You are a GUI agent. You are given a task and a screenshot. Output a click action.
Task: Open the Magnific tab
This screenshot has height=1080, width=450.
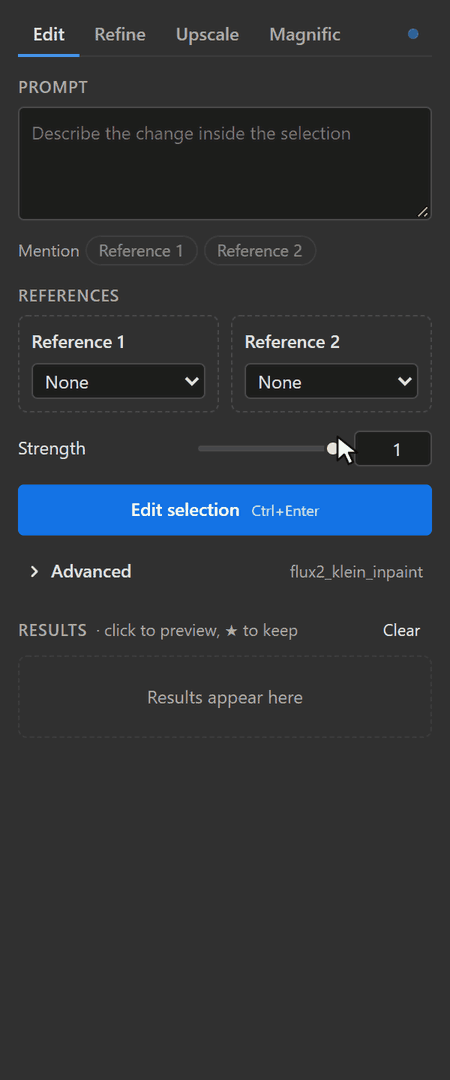coord(305,34)
